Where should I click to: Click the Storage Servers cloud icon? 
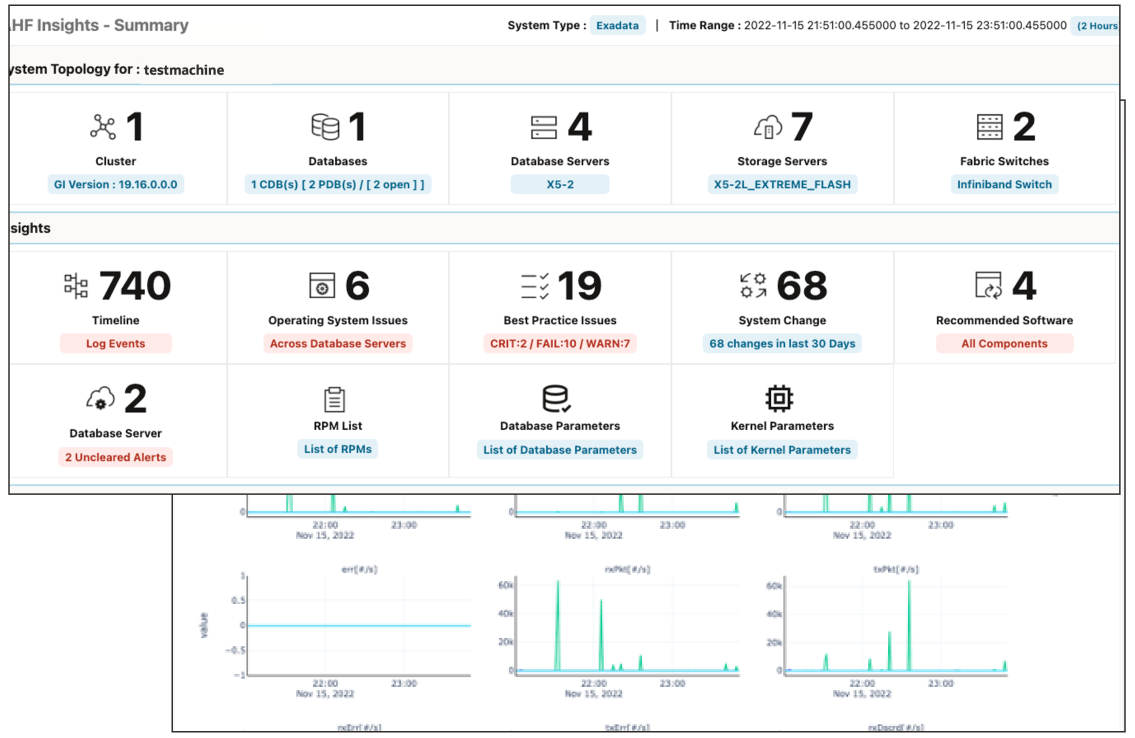(x=768, y=127)
